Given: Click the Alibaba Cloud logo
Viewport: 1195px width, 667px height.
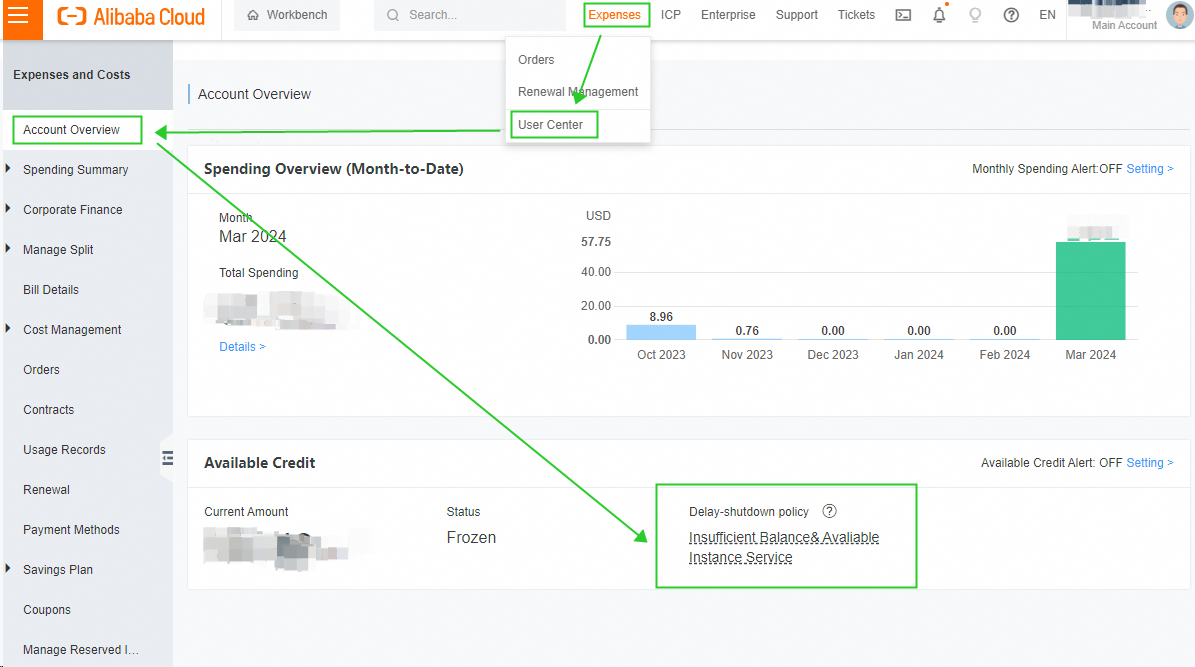Looking at the screenshot, I should (132, 16).
